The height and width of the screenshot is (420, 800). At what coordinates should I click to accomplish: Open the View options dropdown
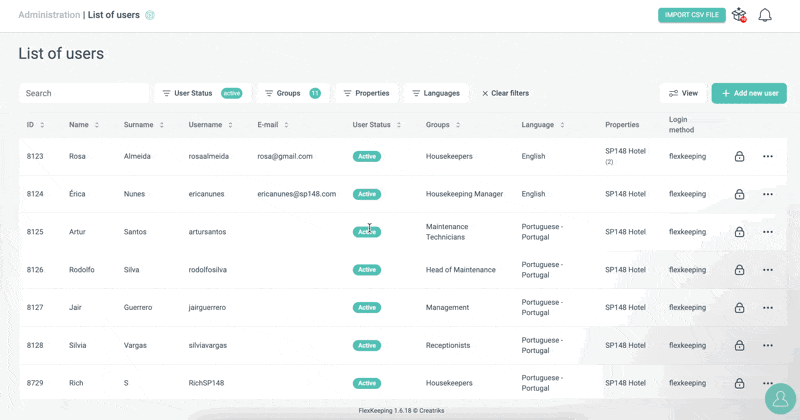[x=683, y=93]
